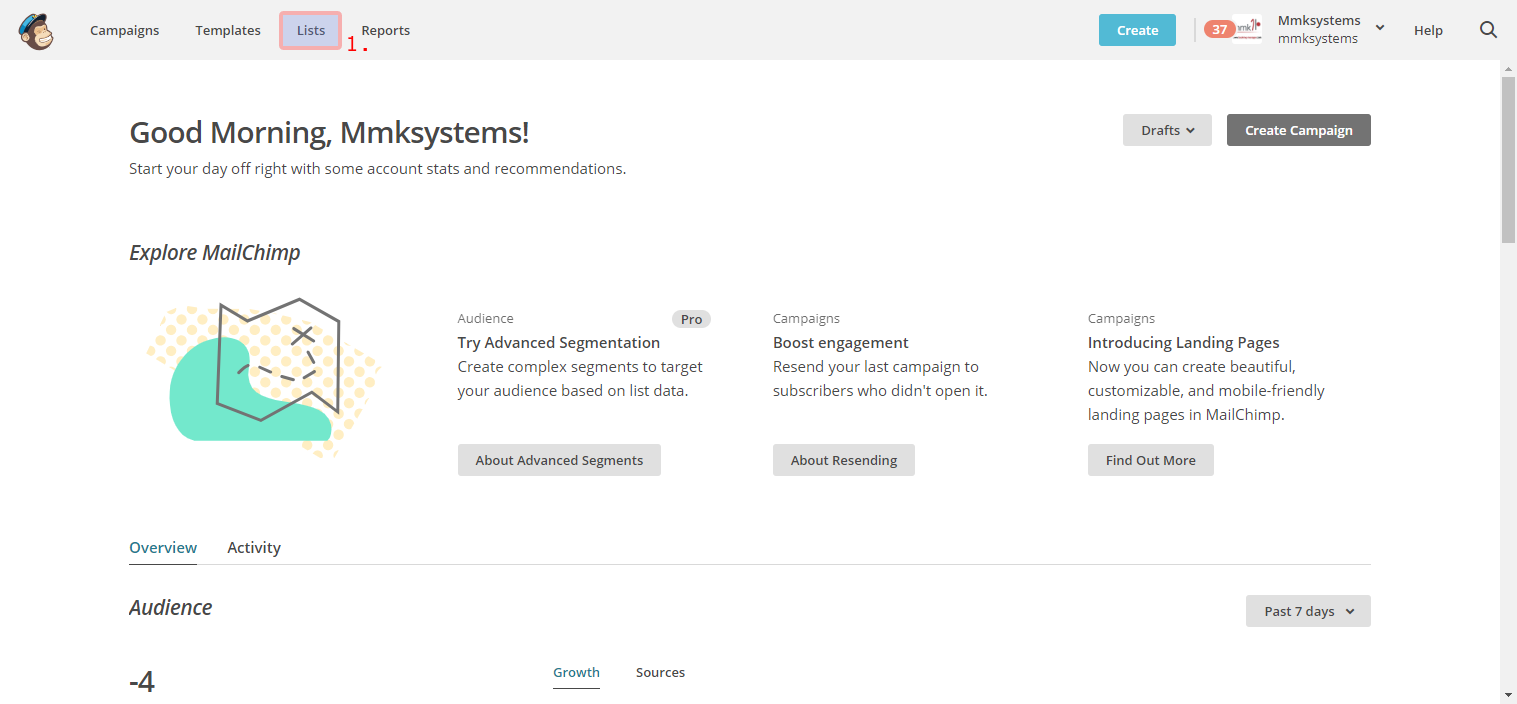Select the Sources tab
The width and height of the screenshot is (1517, 704).
(660, 672)
